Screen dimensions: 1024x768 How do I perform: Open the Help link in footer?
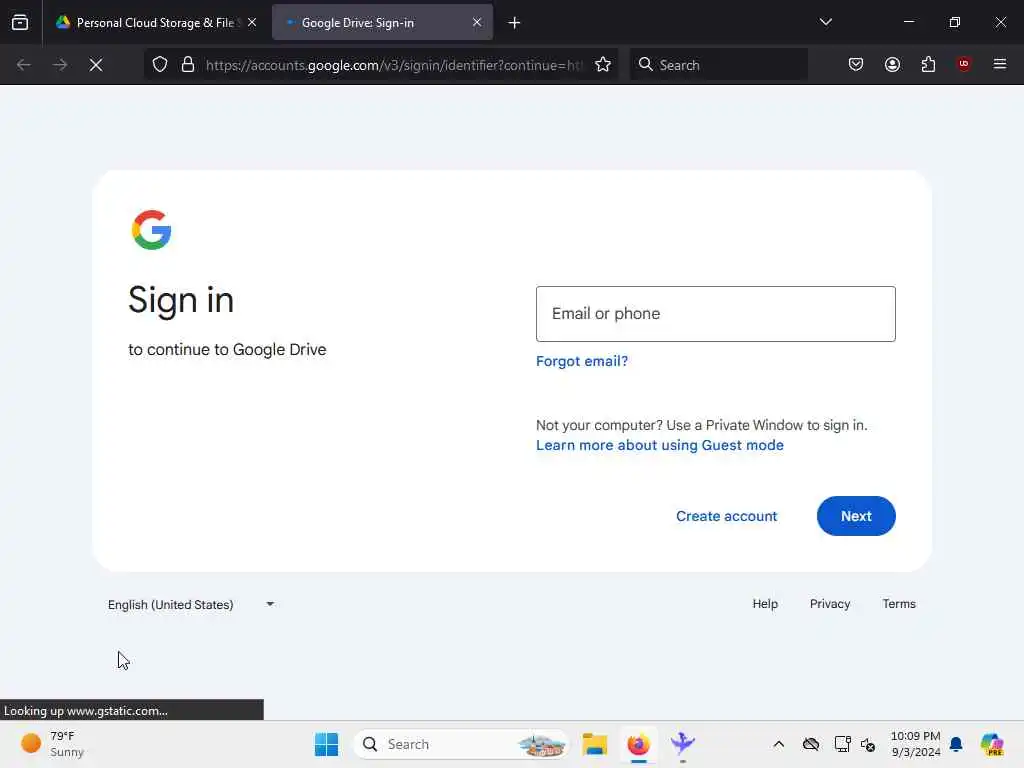coord(765,604)
